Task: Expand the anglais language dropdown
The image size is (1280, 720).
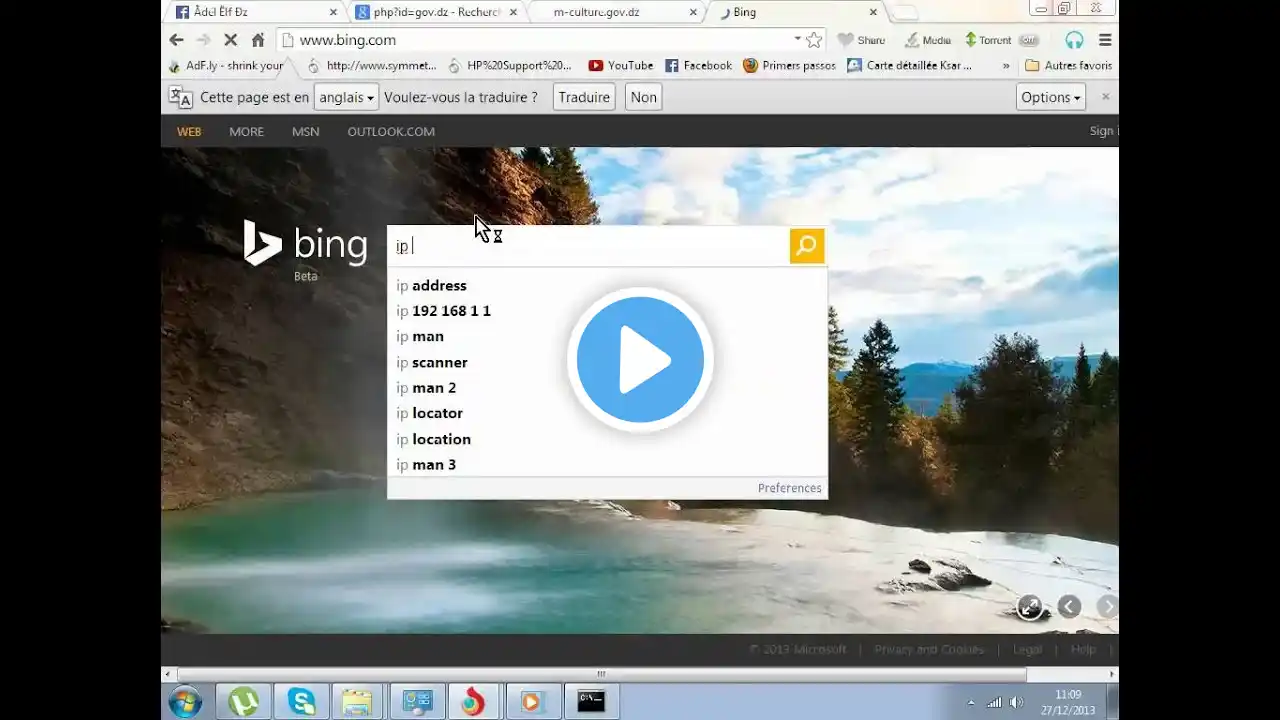Action: click(346, 97)
